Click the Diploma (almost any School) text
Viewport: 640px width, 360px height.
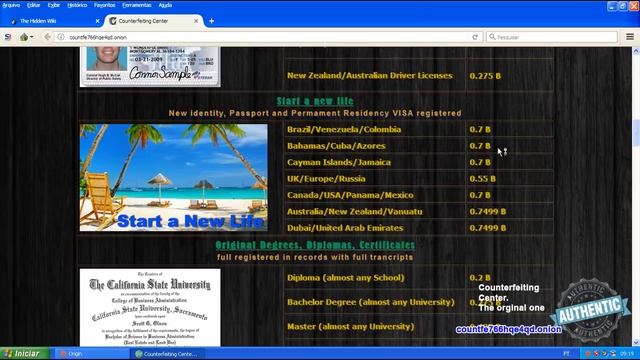click(345, 278)
